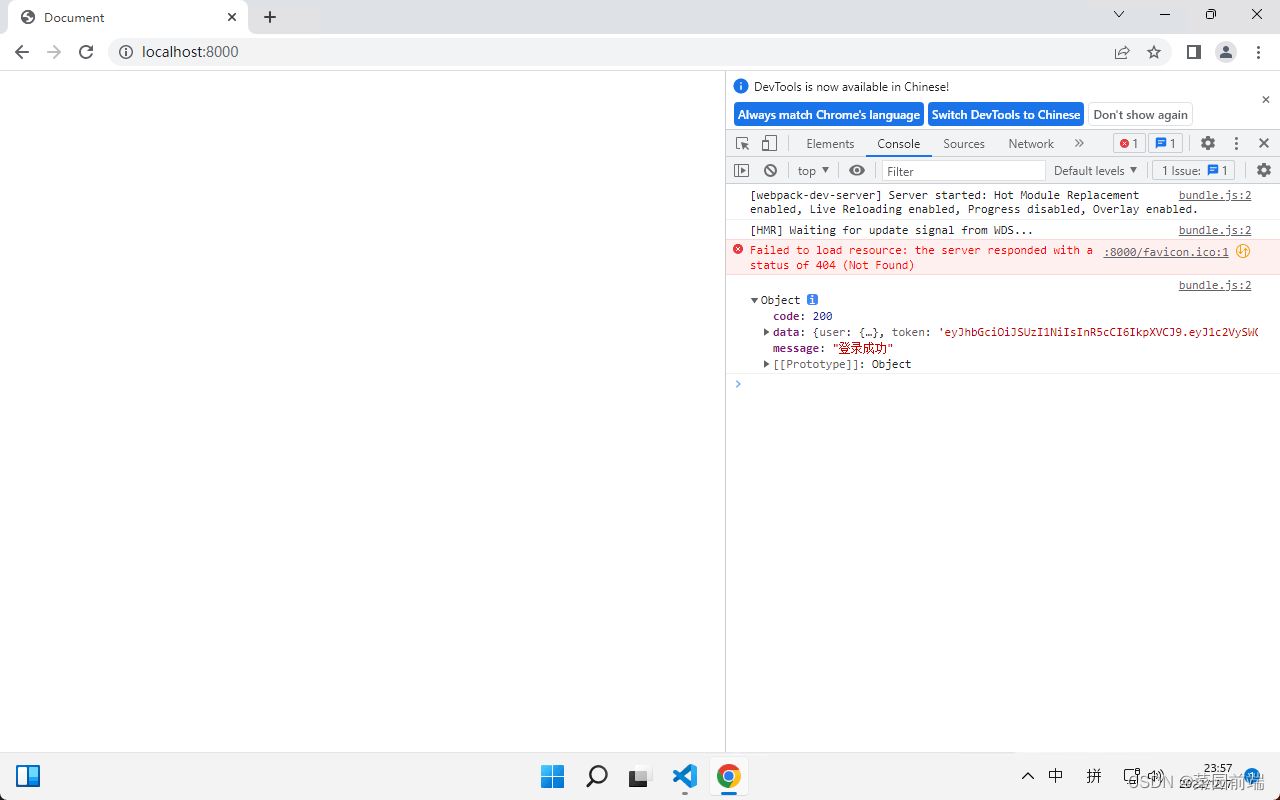1280x800 pixels.
Task: Open tab search chevron in title bar
Action: 1119,14
